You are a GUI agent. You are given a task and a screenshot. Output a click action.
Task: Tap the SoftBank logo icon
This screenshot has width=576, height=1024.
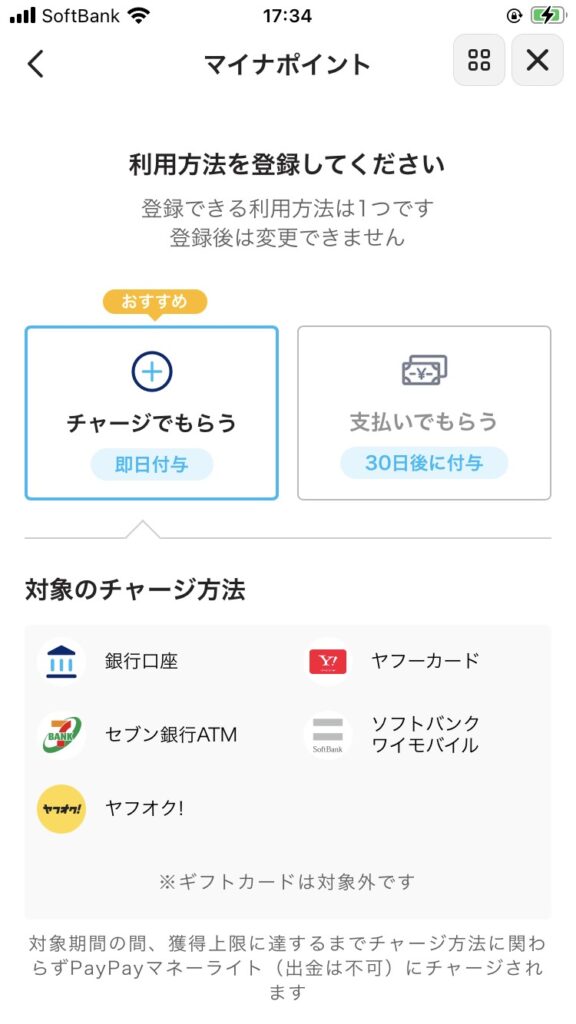tap(328, 735)
